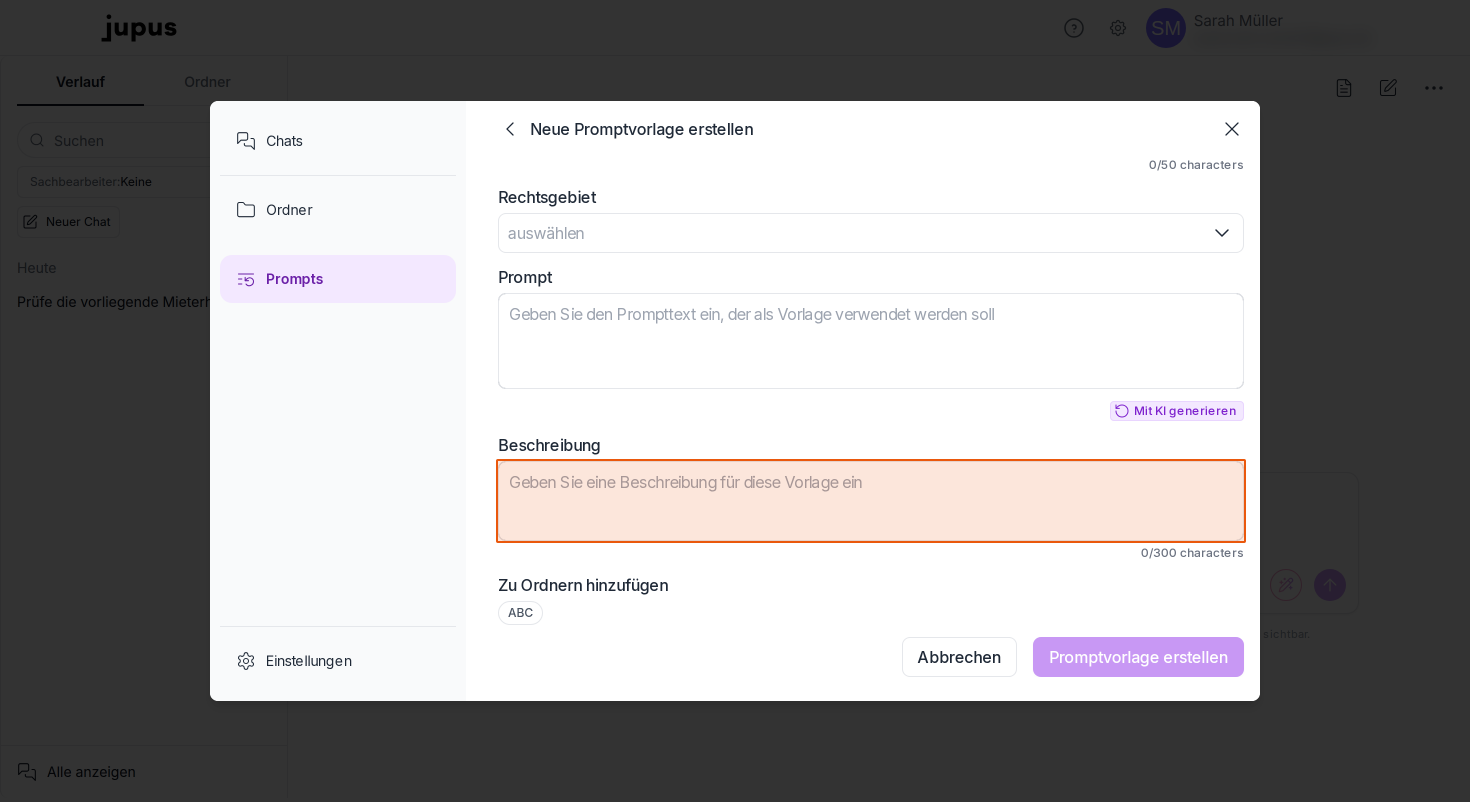
Task: Focus the Beschreibung text field
Action: 871,501
